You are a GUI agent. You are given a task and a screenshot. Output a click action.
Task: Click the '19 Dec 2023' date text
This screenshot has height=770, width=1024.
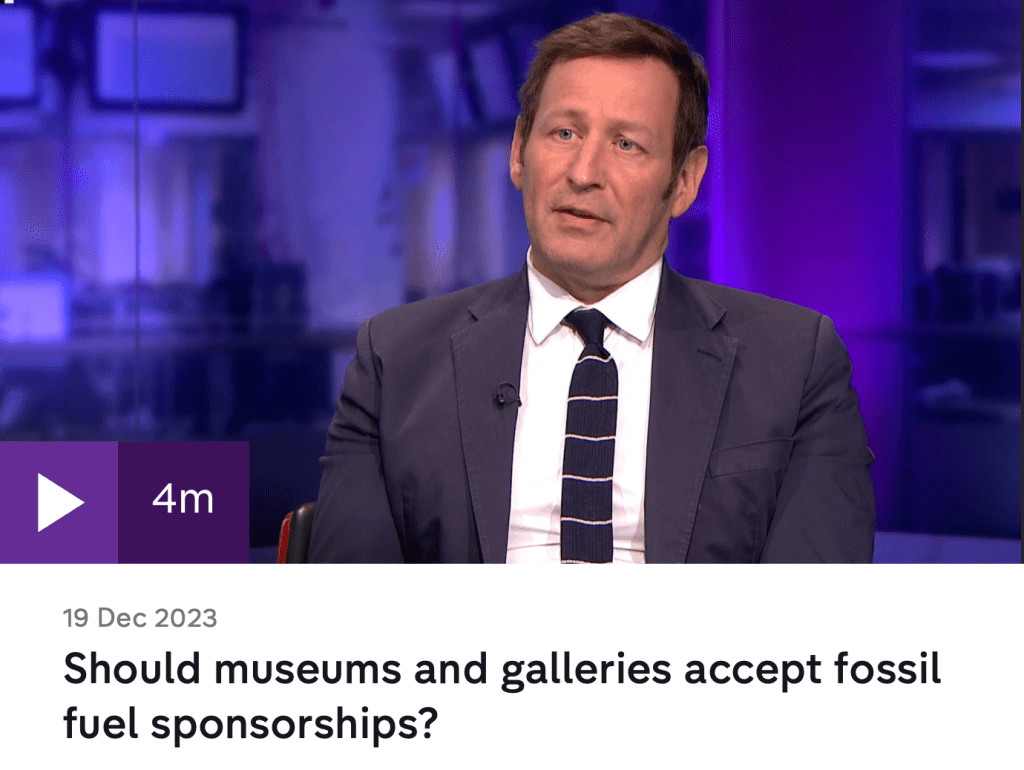tap(140, 618)
